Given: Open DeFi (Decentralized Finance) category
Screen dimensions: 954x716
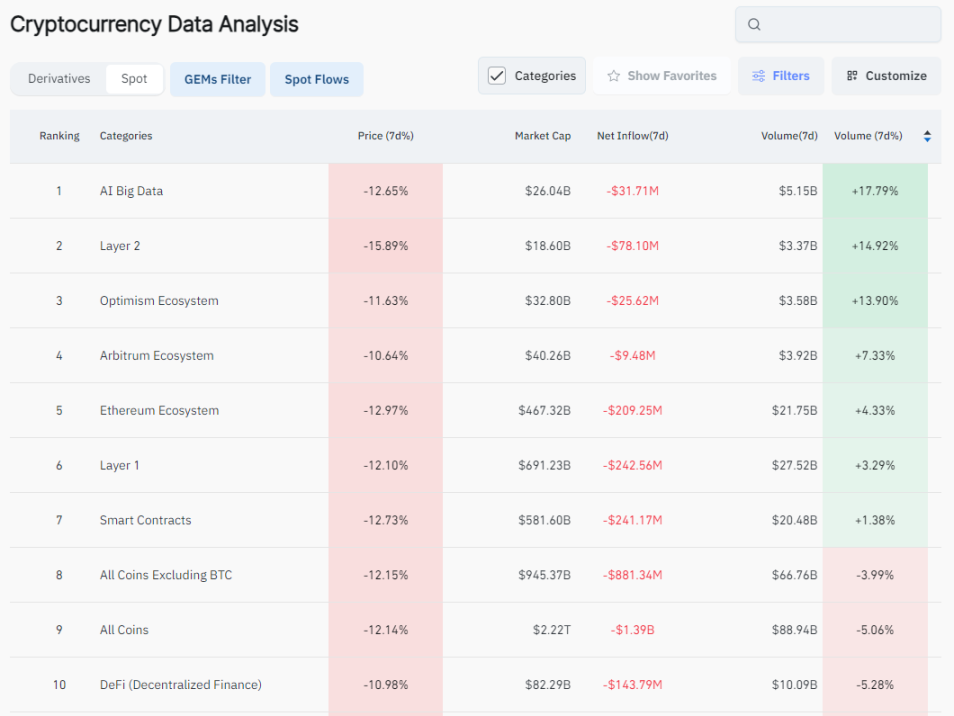Looking at the screenshot, I should (180, 685).
